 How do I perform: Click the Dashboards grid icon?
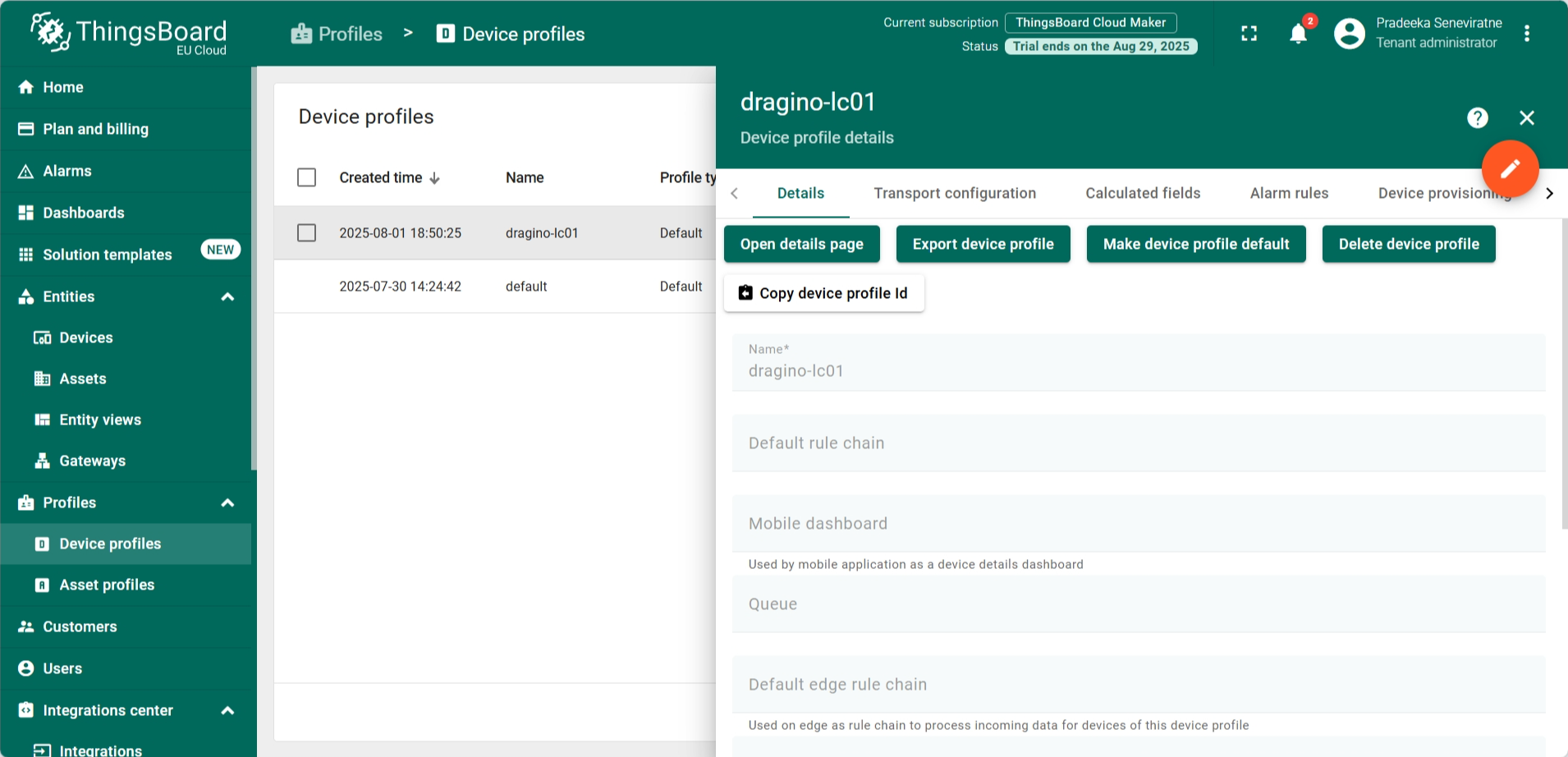[26, 213]
